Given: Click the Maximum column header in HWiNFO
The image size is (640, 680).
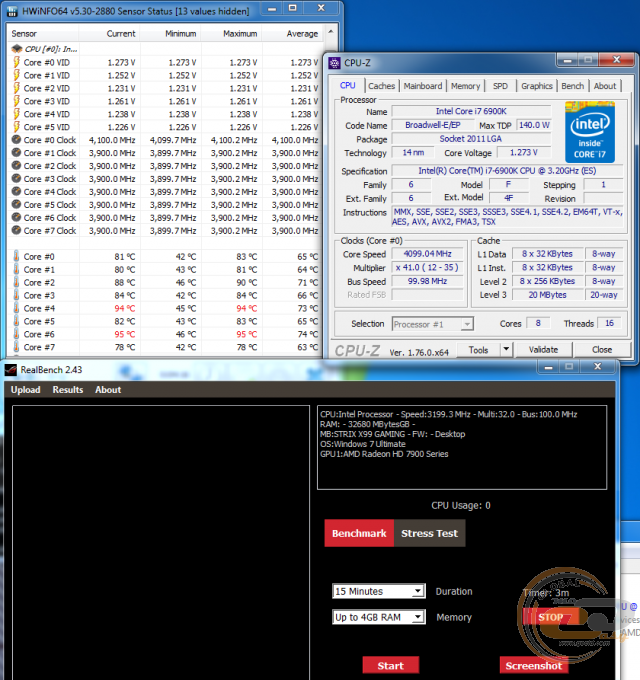Looking at the screenshot, I should coord(231,33).
